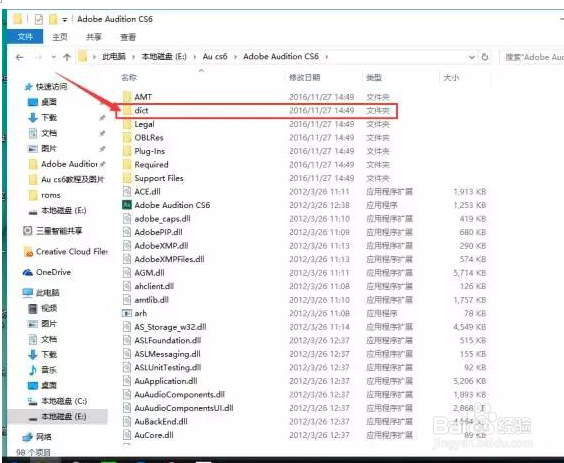Expand chevron after Au cs6 breadcrumb
Image resolution: width=564 pixels, height=463 pixels.
235,57
